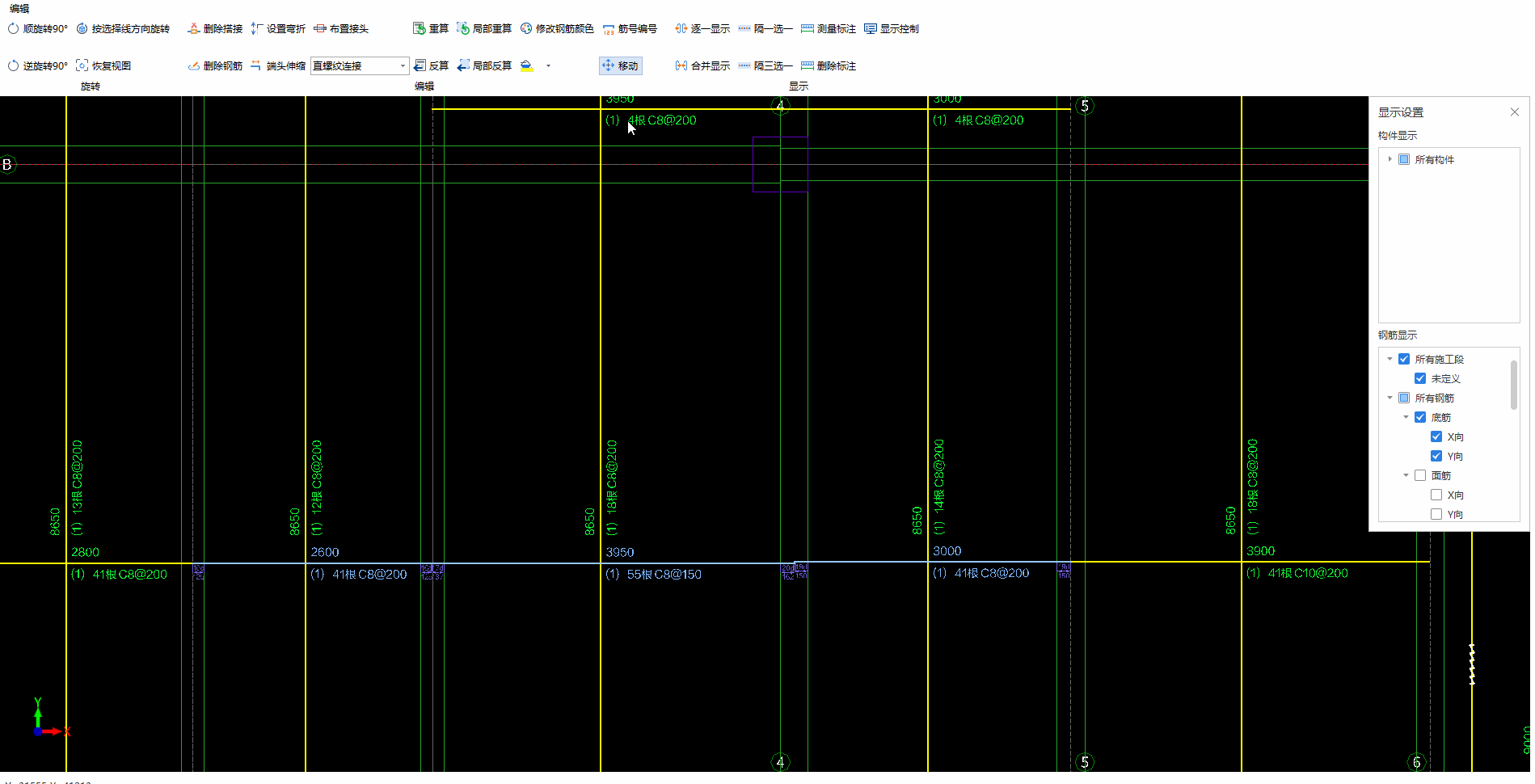The width and height of the screenshot is (1535, 784).
Task: Click the 显示控制 display control icon
Action: click(871, 29)
